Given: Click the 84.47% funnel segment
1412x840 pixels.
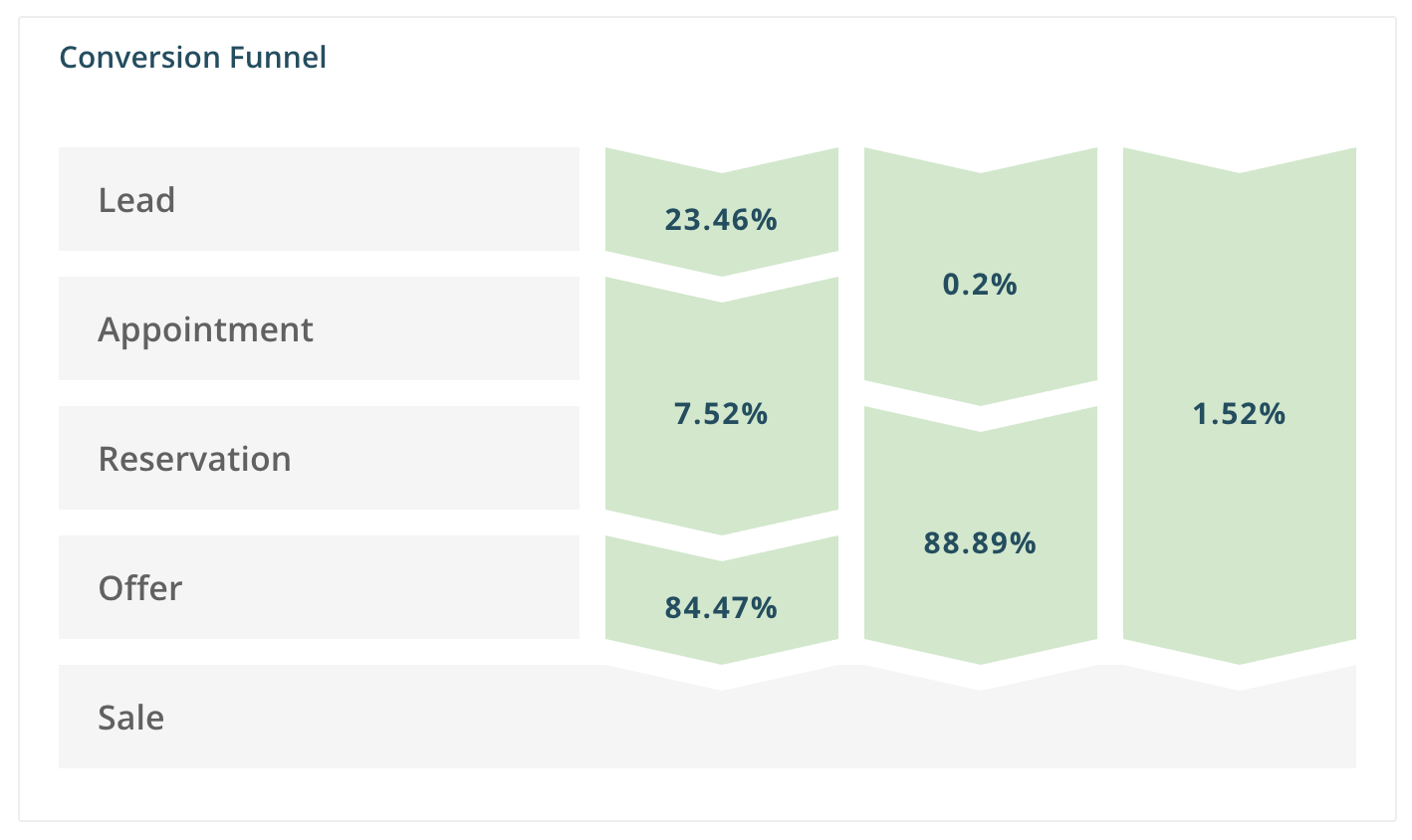Looking at the screenshot, I should coord(721,607).
